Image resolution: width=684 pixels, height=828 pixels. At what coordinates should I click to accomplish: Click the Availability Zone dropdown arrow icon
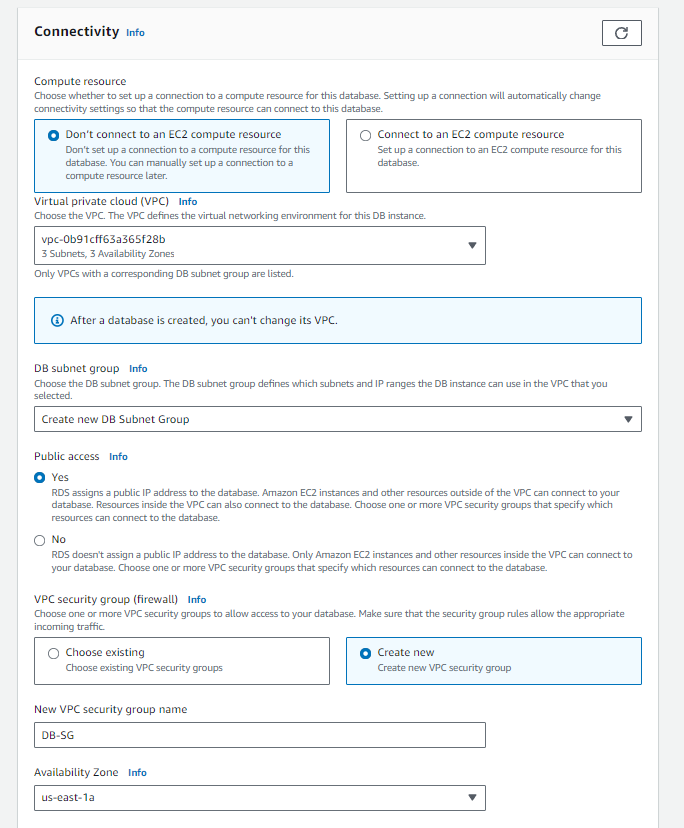point(472,797)
